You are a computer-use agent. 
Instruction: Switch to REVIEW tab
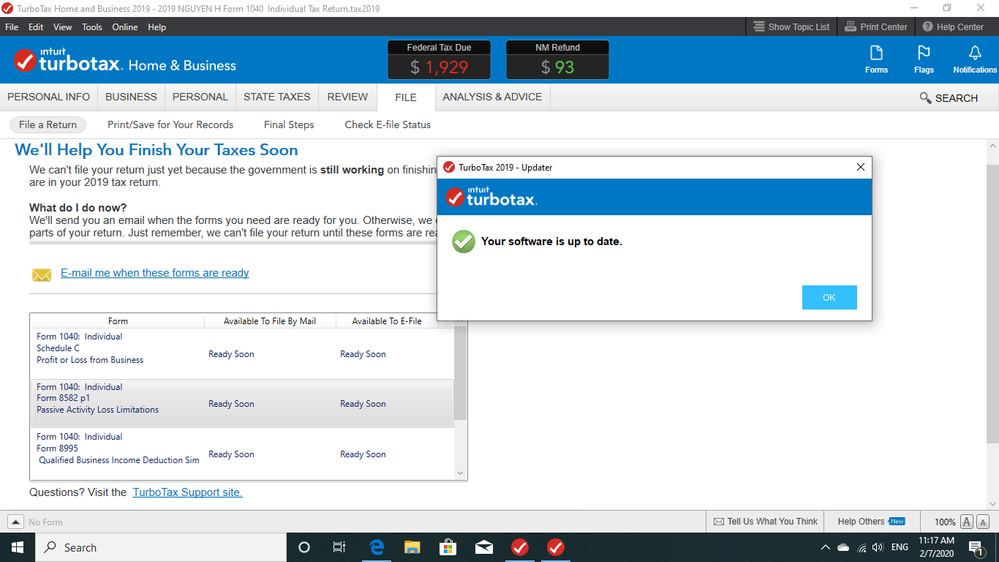[x=347, y=97]
